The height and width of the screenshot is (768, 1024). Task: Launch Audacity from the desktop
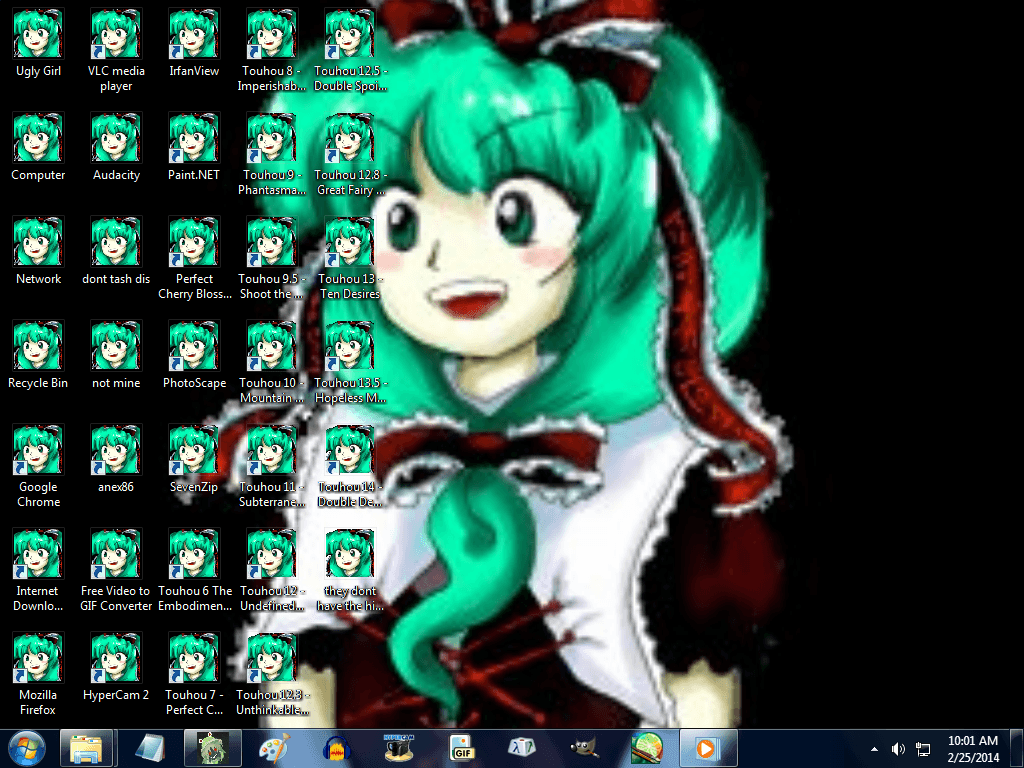[115, 139]
